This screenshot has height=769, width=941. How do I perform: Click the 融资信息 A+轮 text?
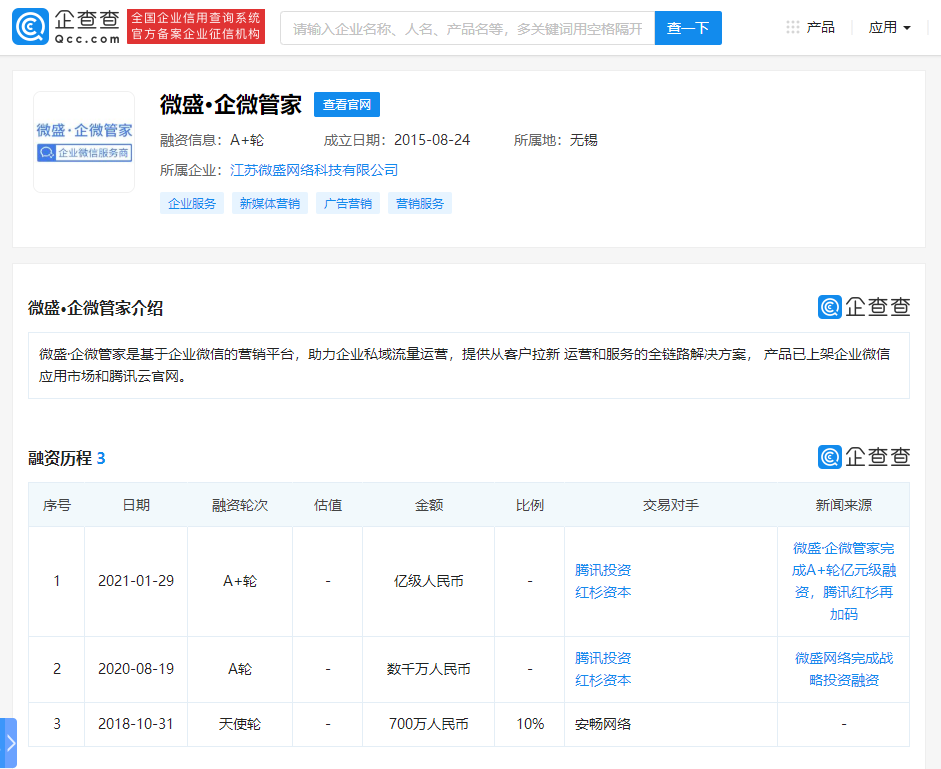[x=212, y=140]
